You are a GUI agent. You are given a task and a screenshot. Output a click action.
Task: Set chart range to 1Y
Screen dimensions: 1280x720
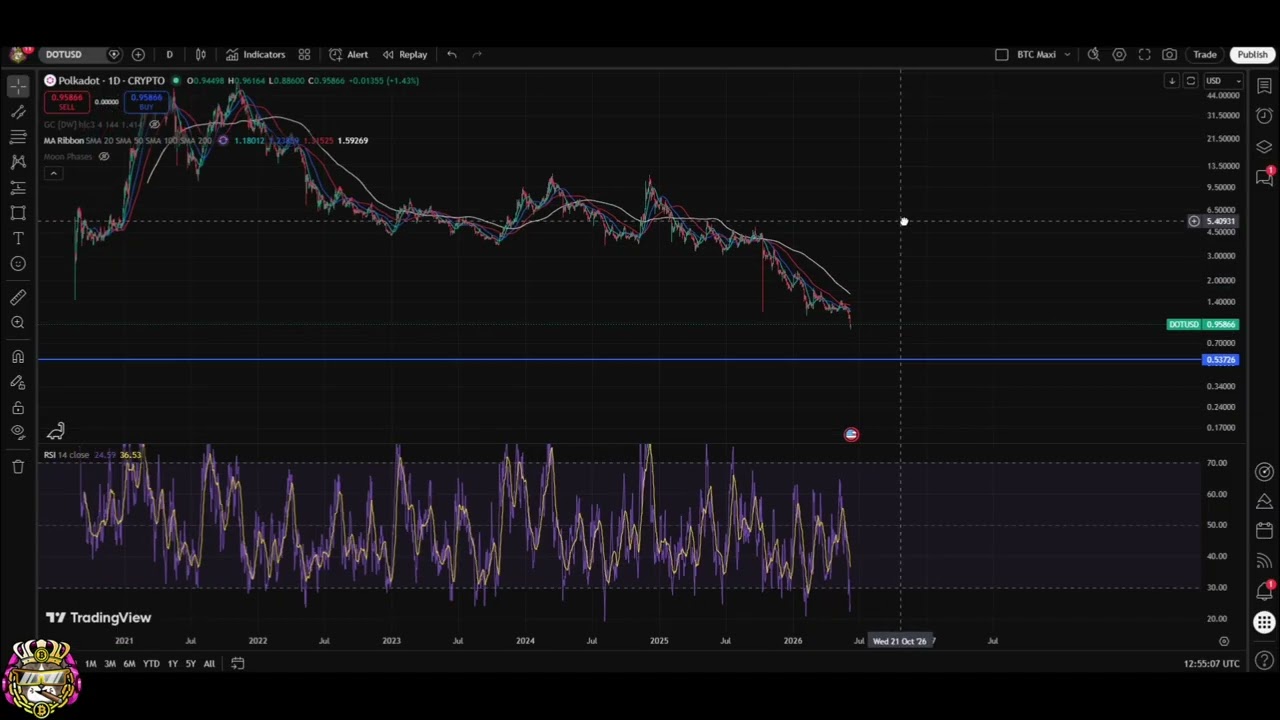[x=172, y=664]
